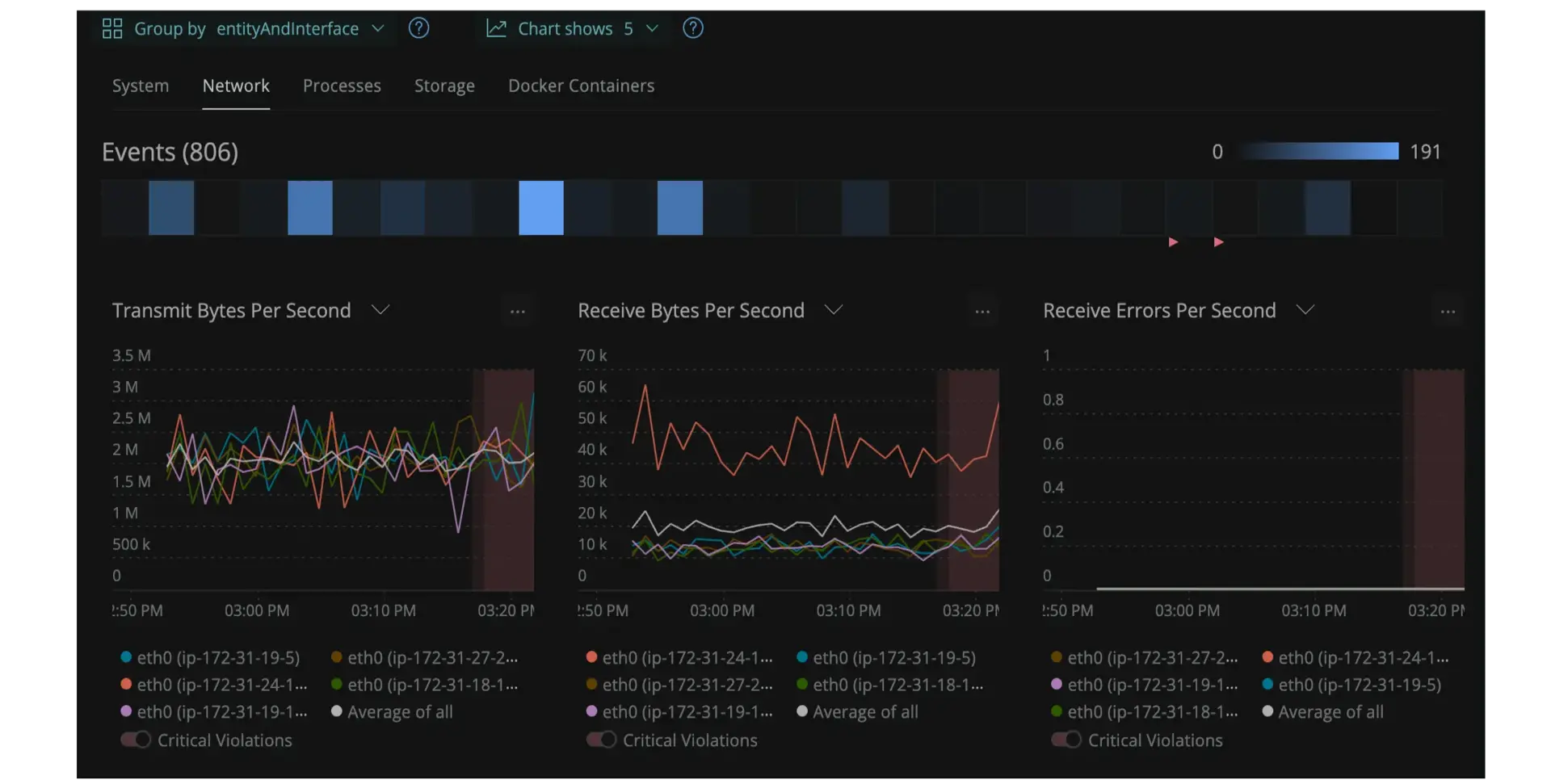
Task: Toggle Average of all in Transmit legend
Action: 392,712
